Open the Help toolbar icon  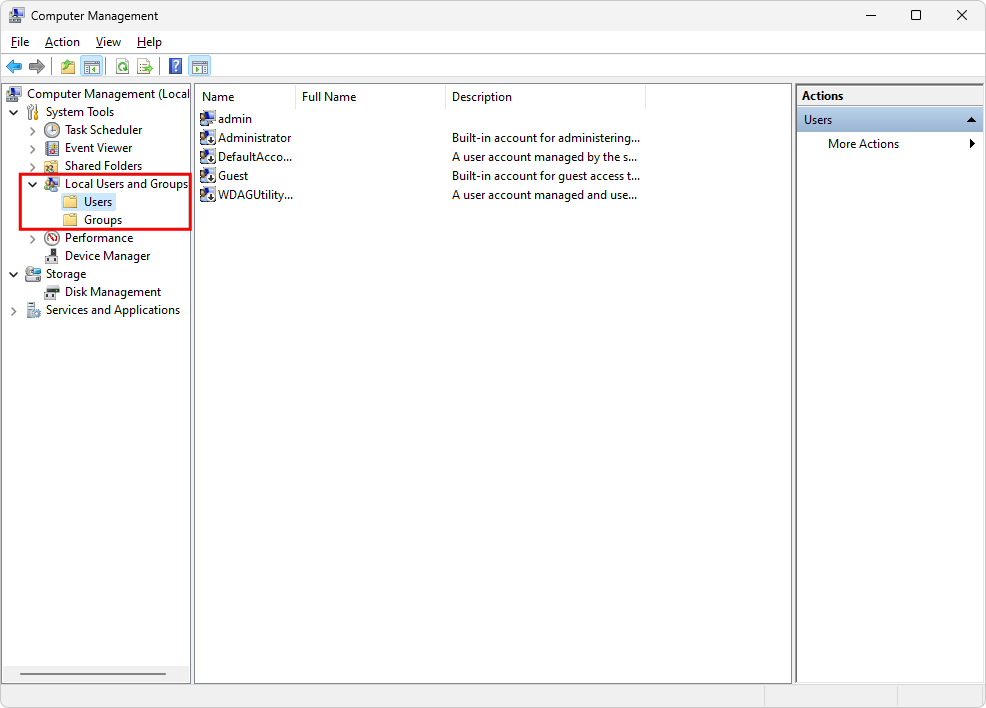tap(175, 66)
